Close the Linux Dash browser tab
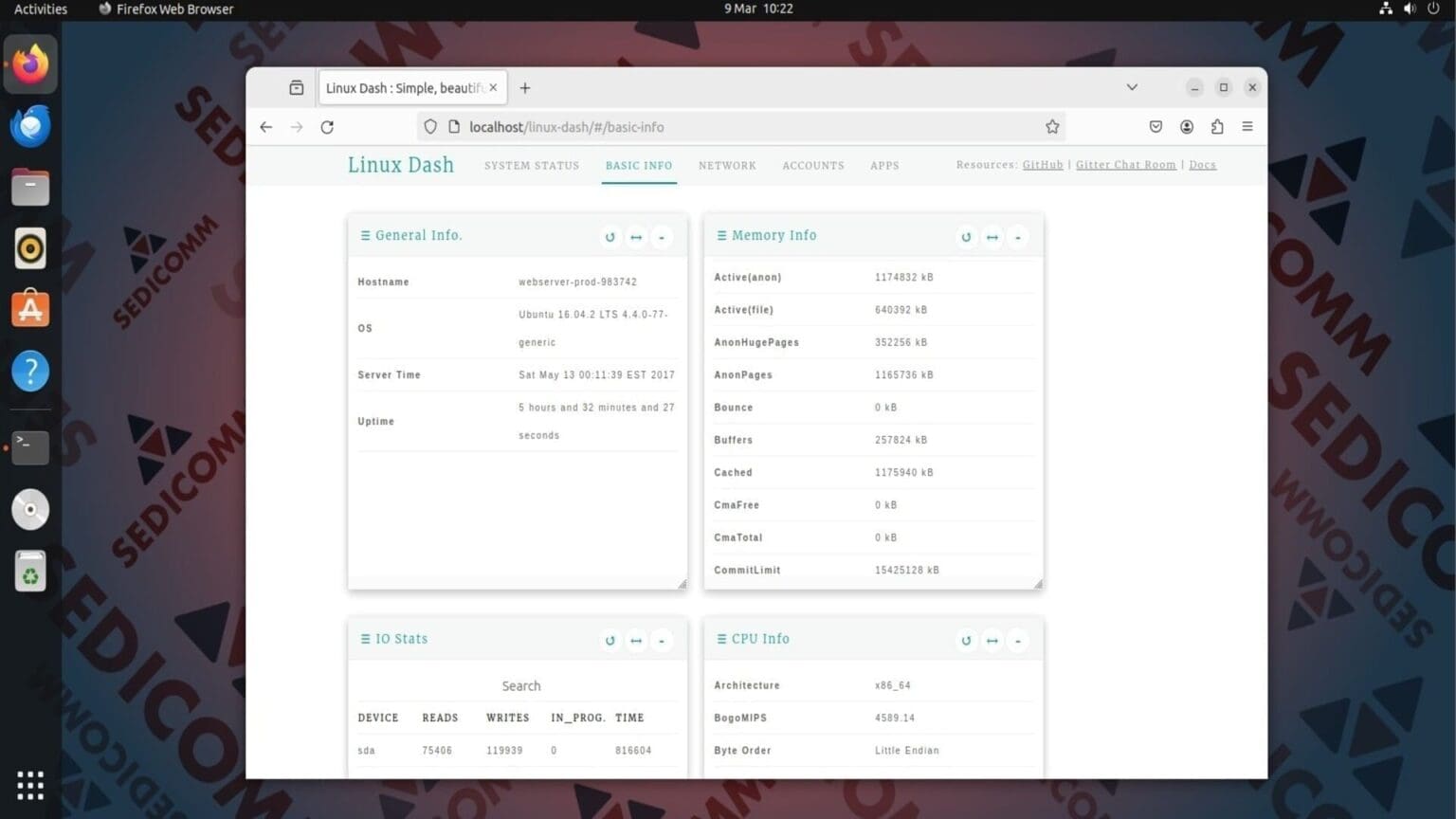 [493, 87]
